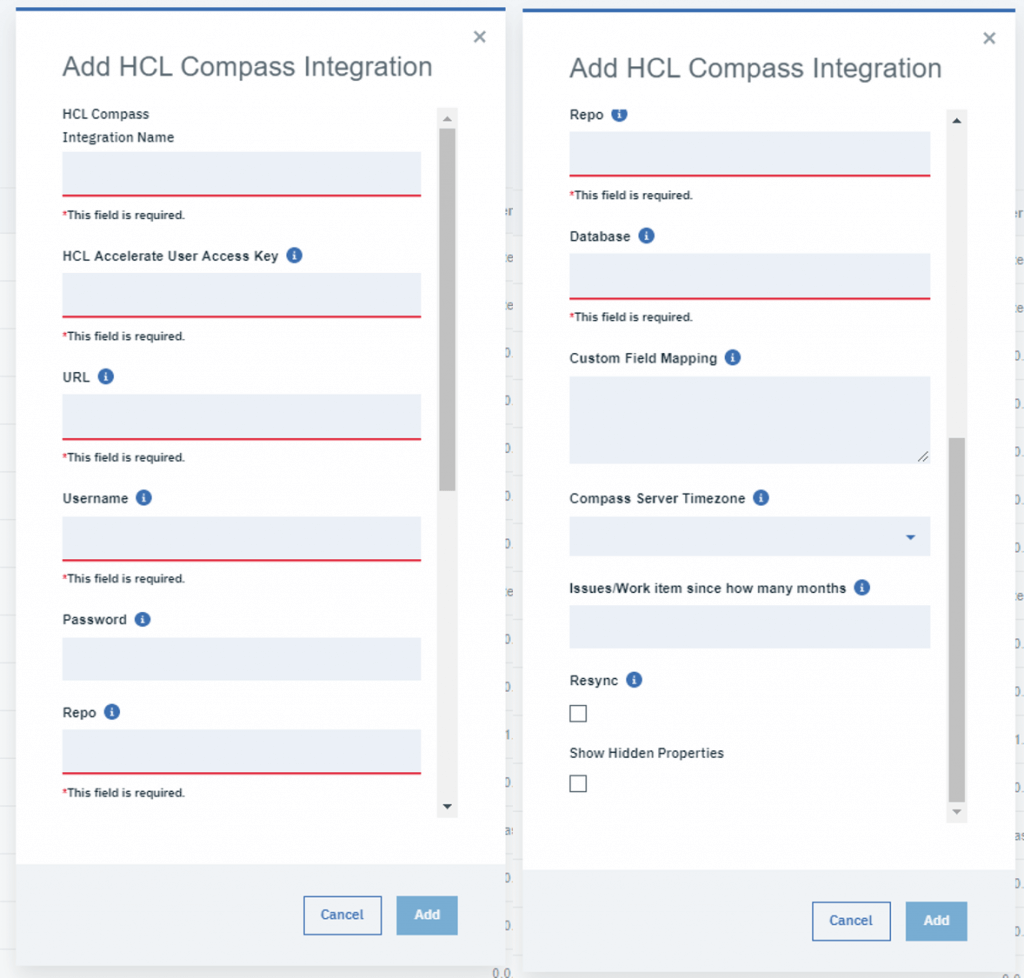1024x978 pixels.
Task: Open the URL field info tooltip icon
Action: click(106, 377)
